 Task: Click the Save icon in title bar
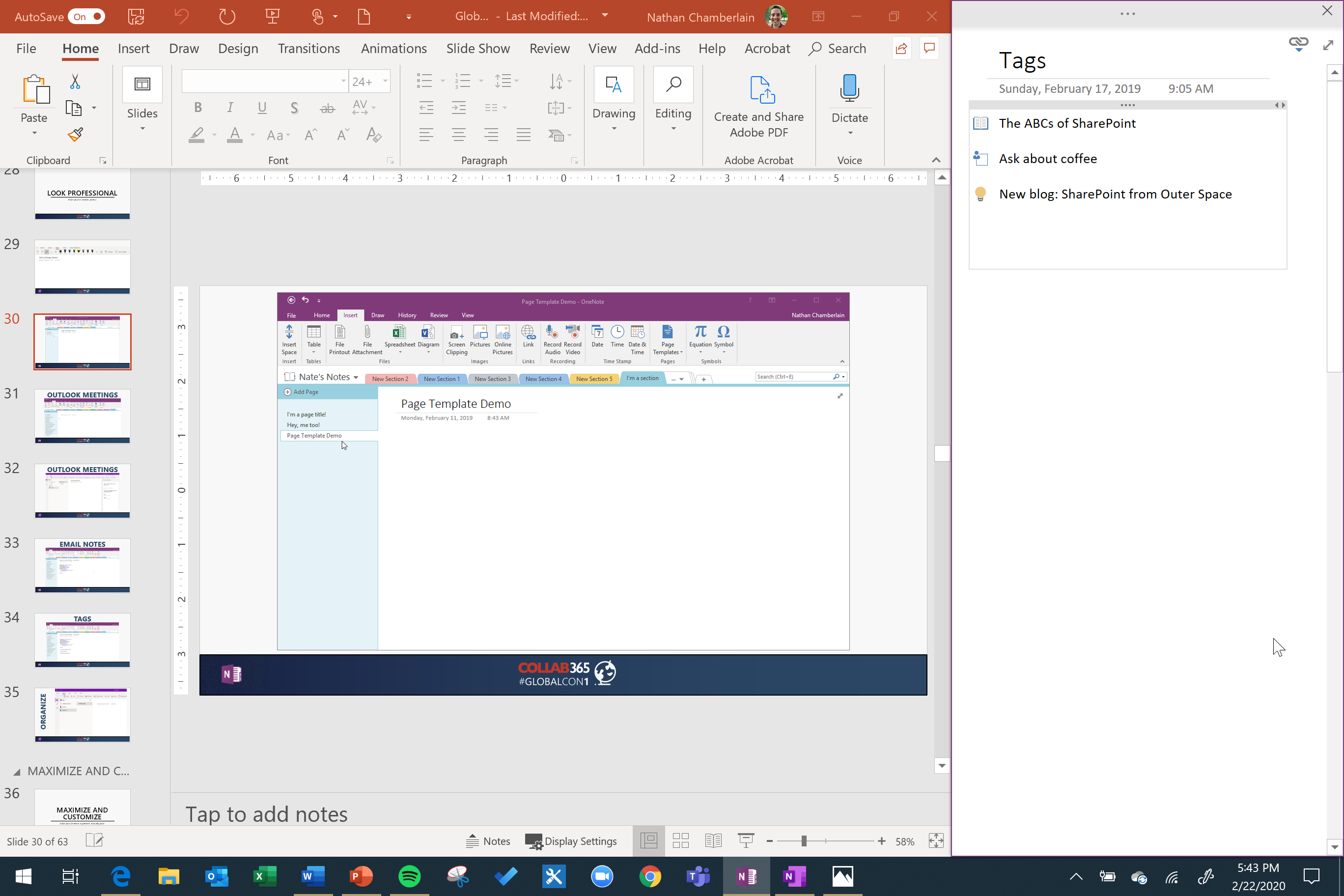pyautogui.click(x=136, y=17)
